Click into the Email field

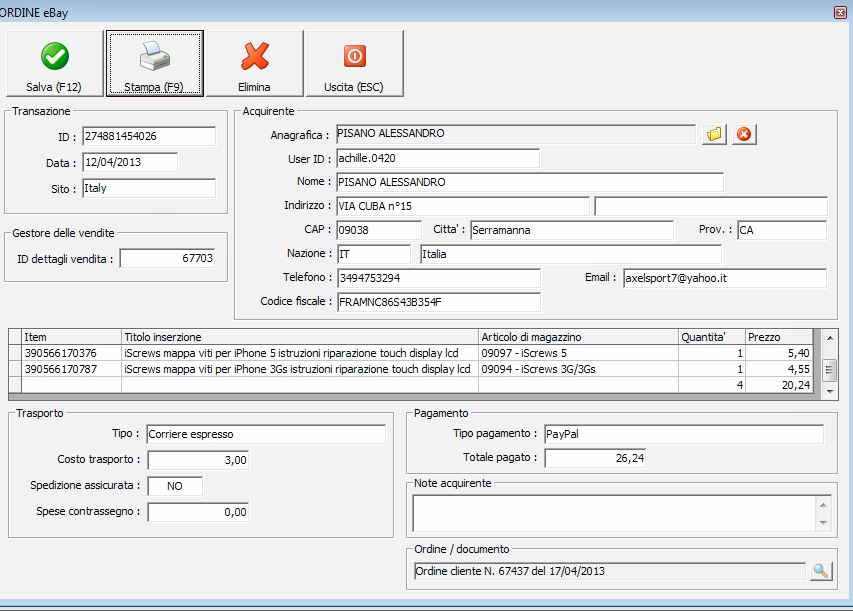click(x=724, y=278)
